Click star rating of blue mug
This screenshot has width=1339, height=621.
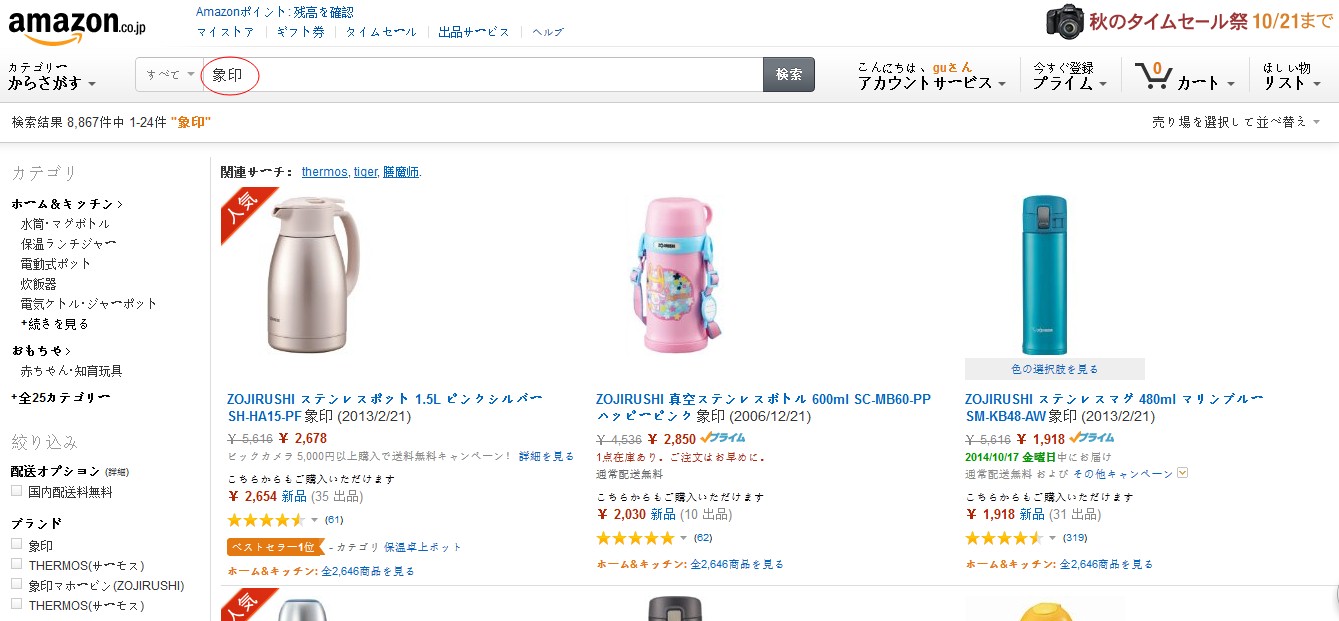click(1004, 538)
